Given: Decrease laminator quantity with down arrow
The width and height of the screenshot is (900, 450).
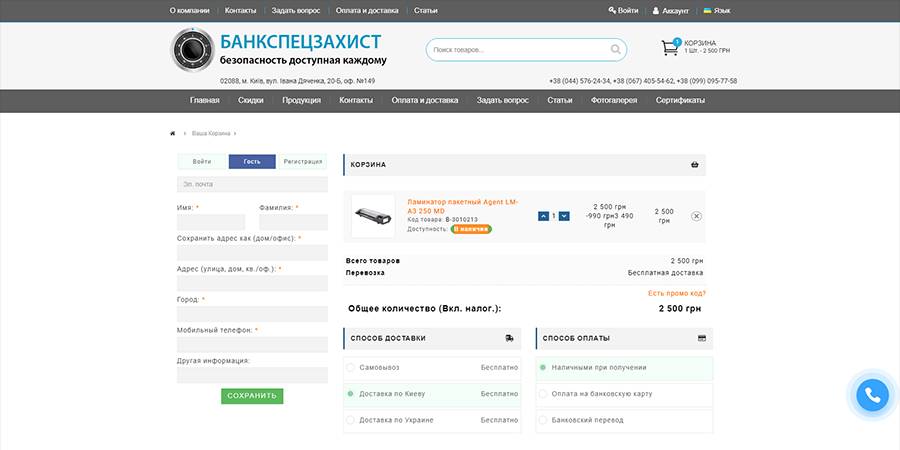Looking at the screenshot, I should (564, 216).
